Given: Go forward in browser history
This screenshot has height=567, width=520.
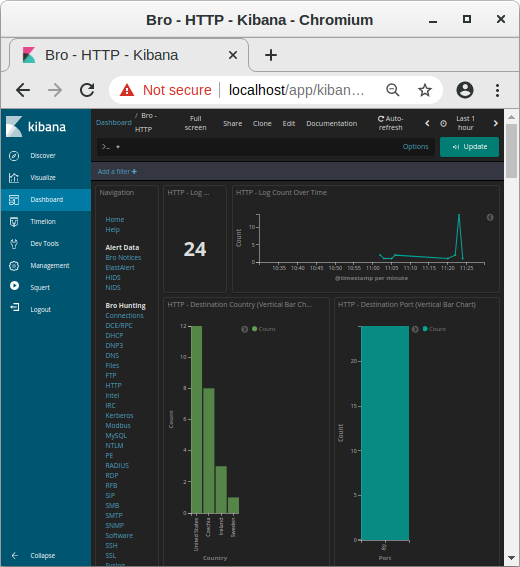Looking at the screenshot, I should point(55,90).
